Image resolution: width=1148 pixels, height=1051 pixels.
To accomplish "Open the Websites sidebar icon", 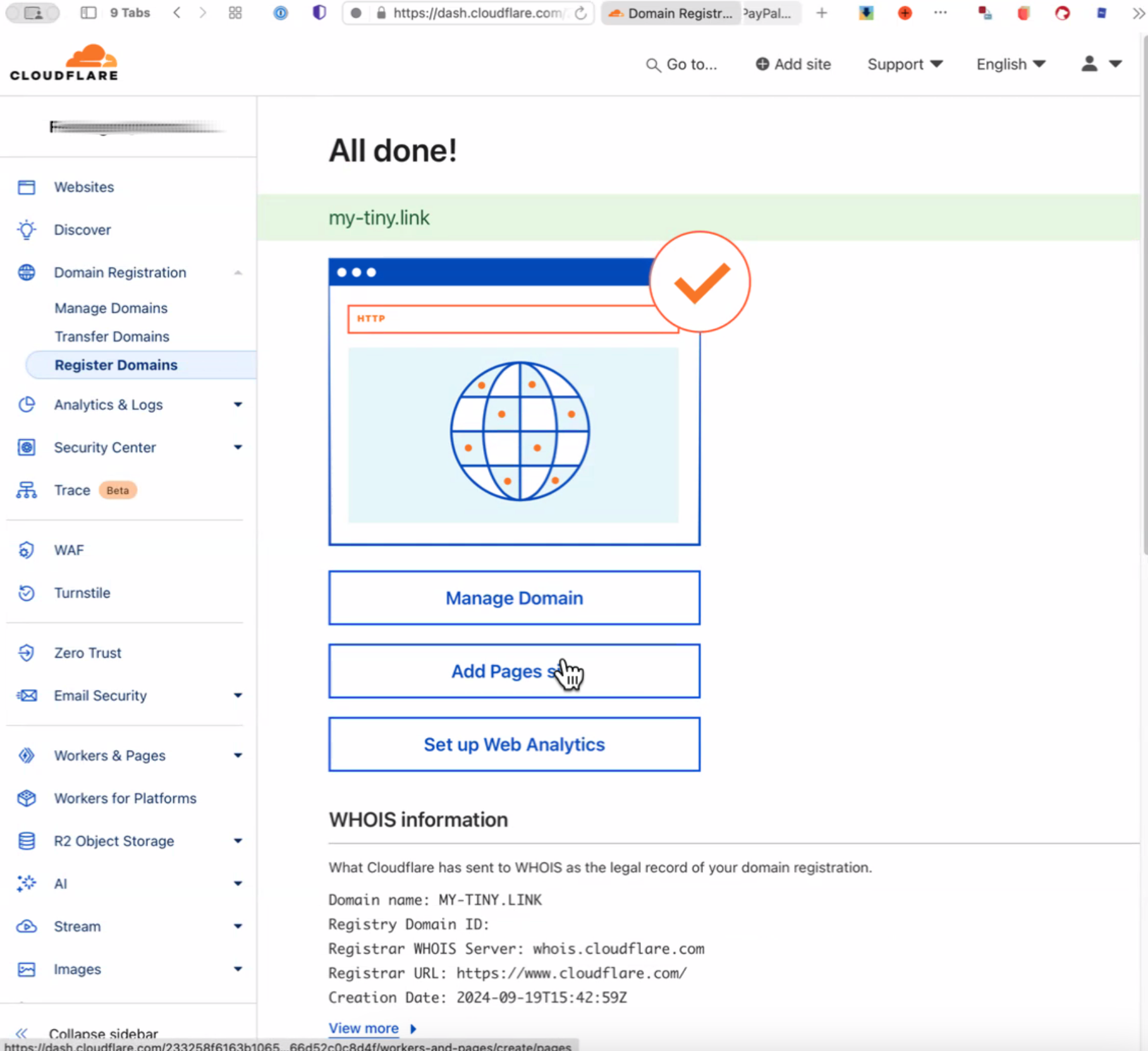I will [27, 187].
